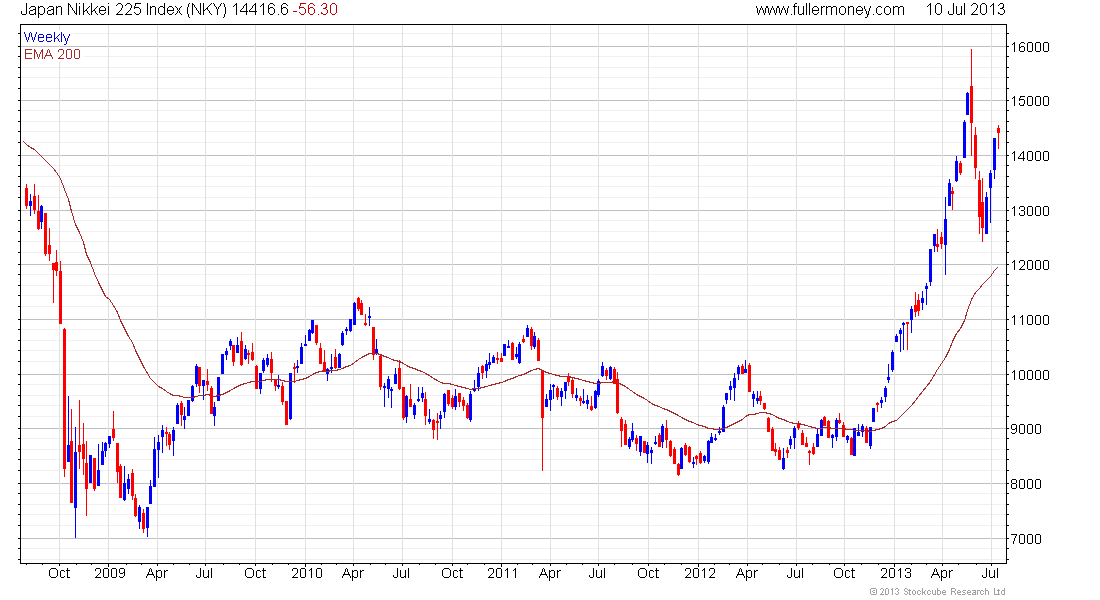Image resolution: width=1100 pixels, height=600 pixels.
Task: Click the '2009' year label on the time axis
Action: [109, 573]
